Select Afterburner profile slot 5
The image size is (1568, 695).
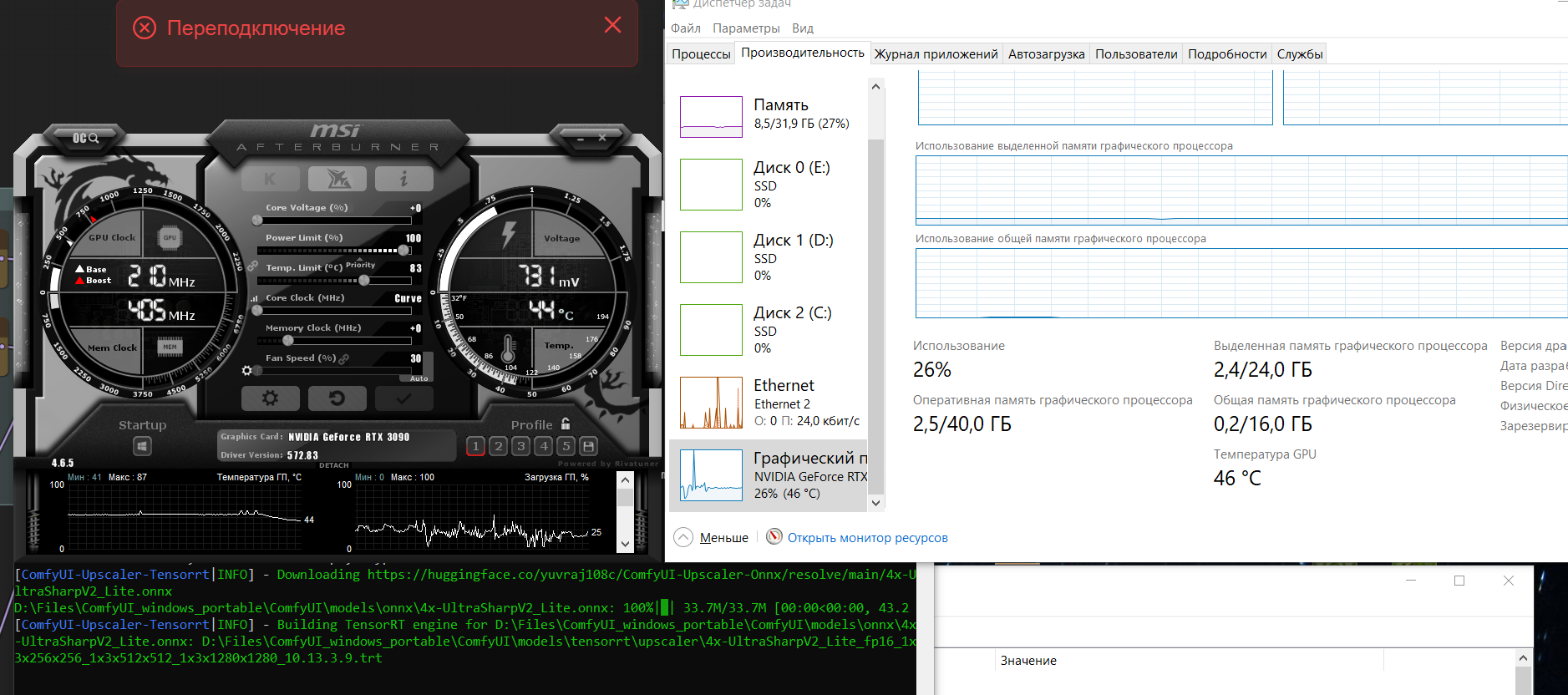click(x=566, y=446)
